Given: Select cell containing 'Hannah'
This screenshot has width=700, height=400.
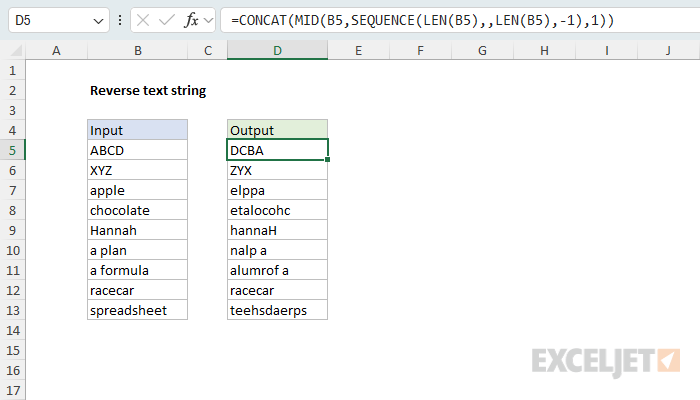Looking at the screenshot, I should [138, 230].
